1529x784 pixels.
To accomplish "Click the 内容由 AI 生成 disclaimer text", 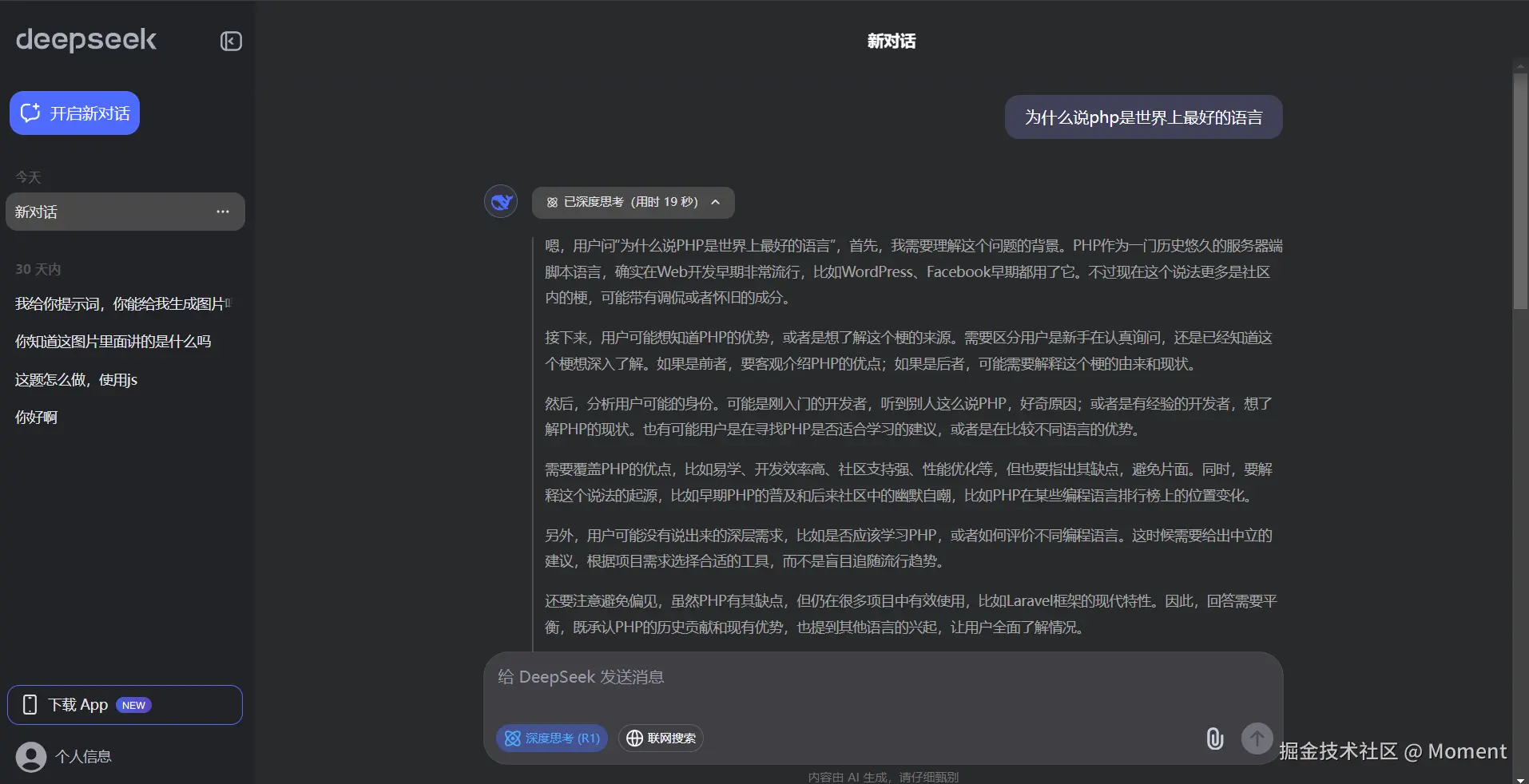I will pyautogui.click(x=883, y=777).
